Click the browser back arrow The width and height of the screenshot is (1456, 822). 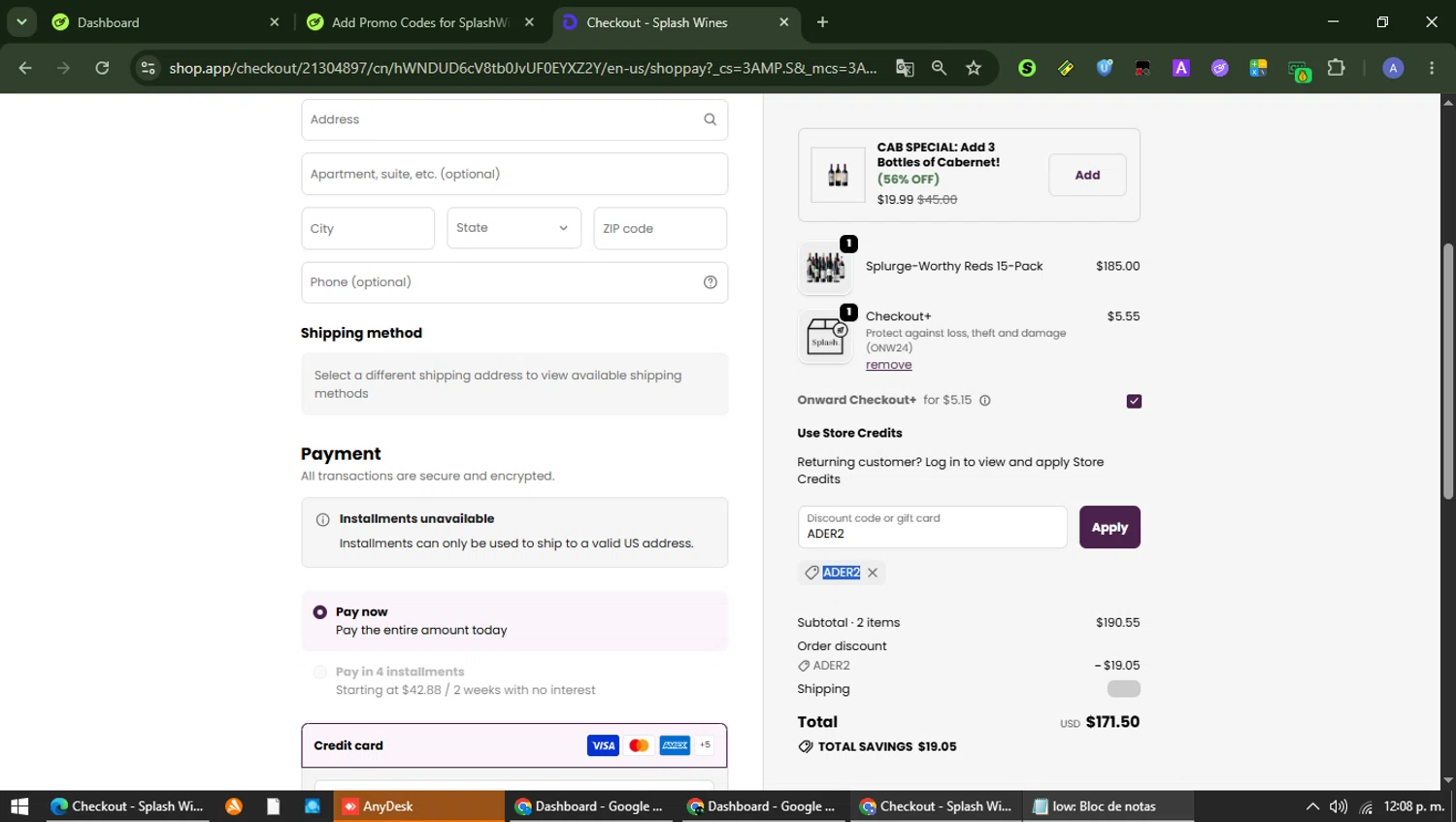[25, 68]
